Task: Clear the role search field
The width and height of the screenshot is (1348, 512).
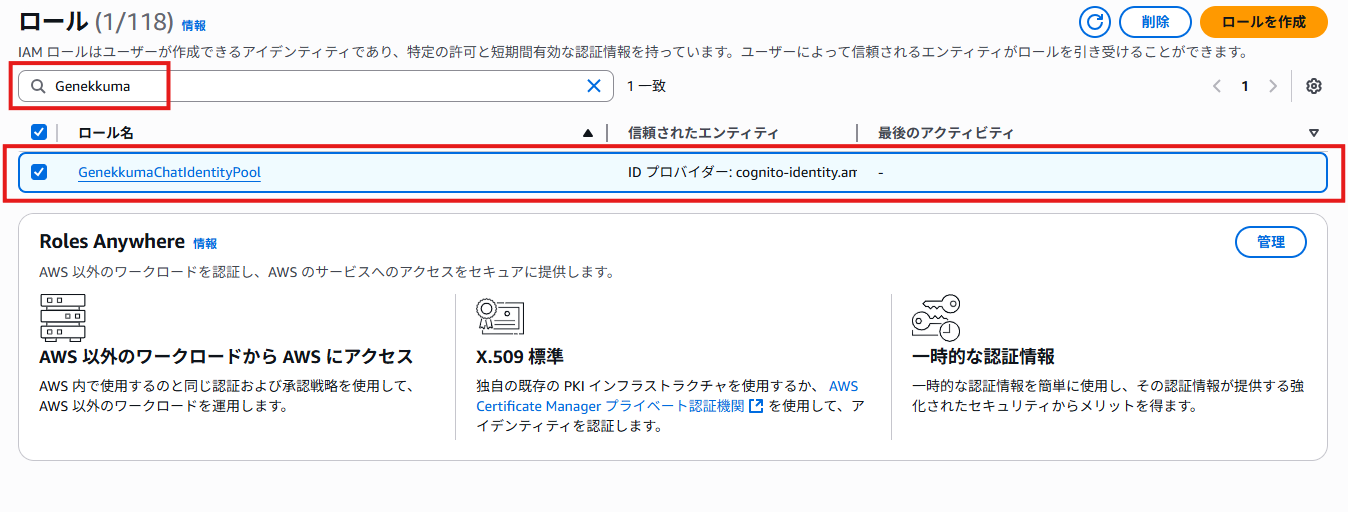Action: [594, 86]
